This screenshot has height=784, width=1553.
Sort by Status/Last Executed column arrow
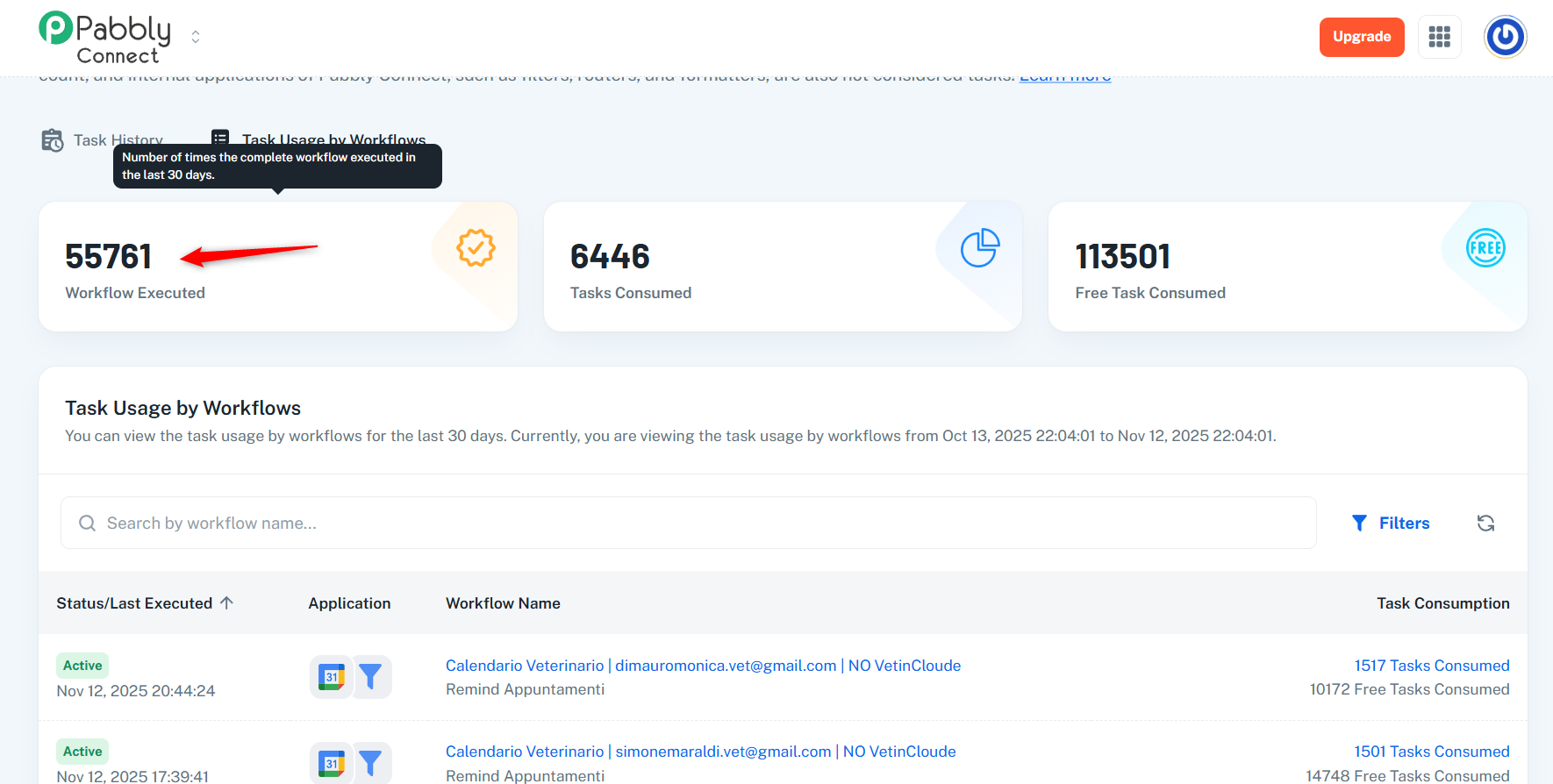pos(226,603)
